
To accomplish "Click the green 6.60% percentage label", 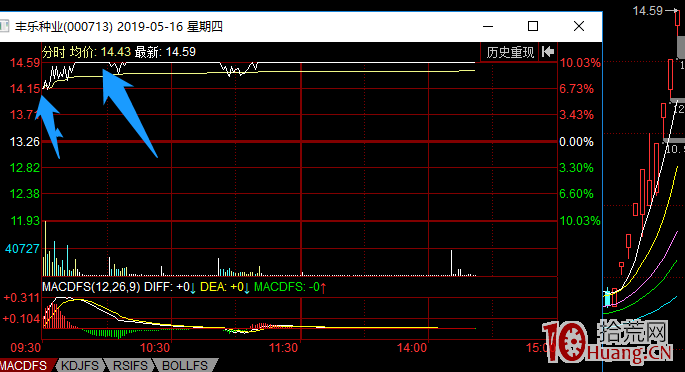I will 577,193.
